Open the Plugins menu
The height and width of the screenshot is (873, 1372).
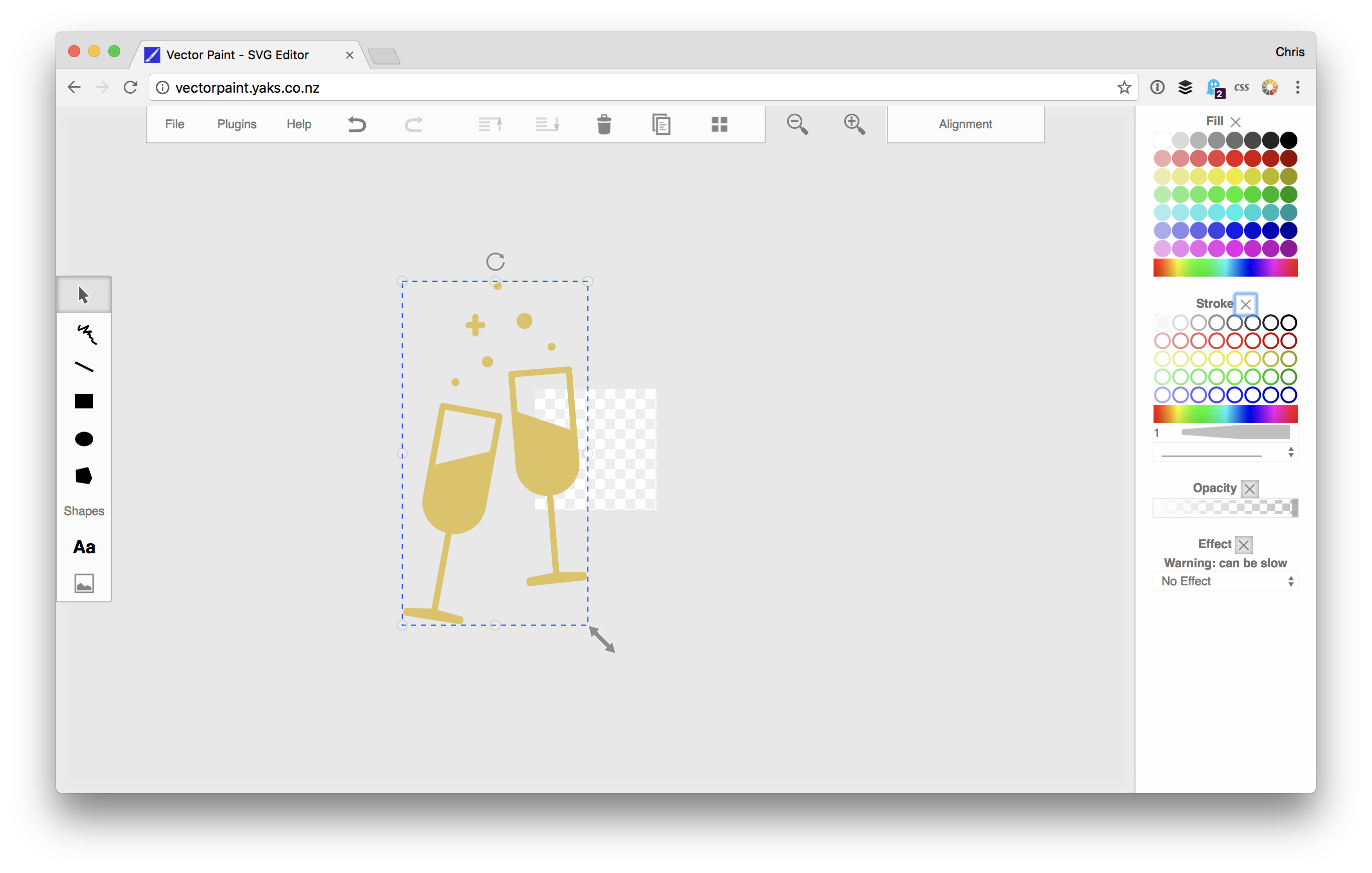[237, 124]
